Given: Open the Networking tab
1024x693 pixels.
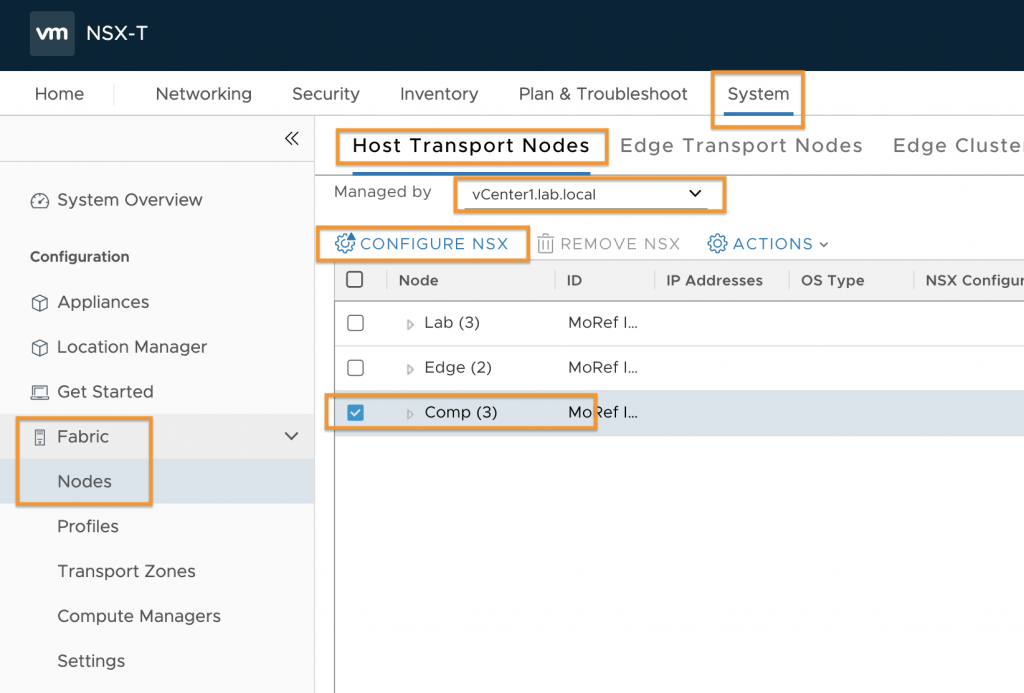Looking at the screenshot, I should 204,94.
